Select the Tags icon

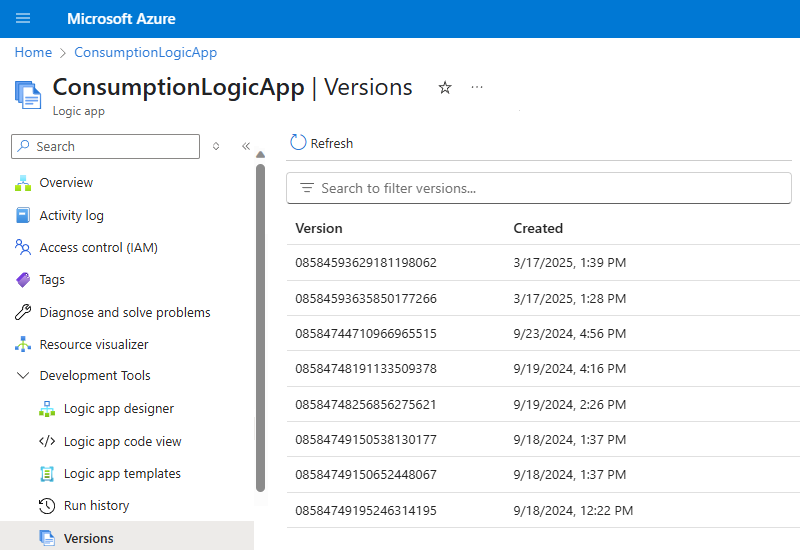[23, 280]
